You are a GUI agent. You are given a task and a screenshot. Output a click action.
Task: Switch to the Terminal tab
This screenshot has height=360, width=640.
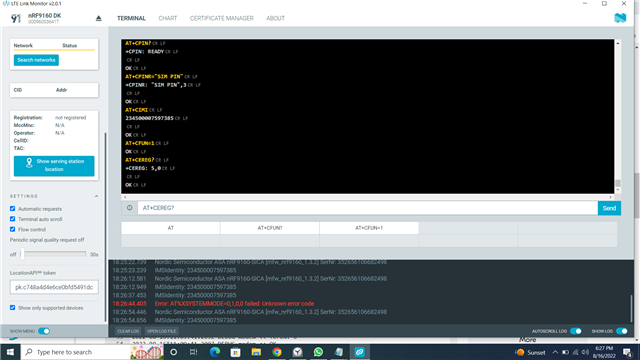tap(131, 18)
